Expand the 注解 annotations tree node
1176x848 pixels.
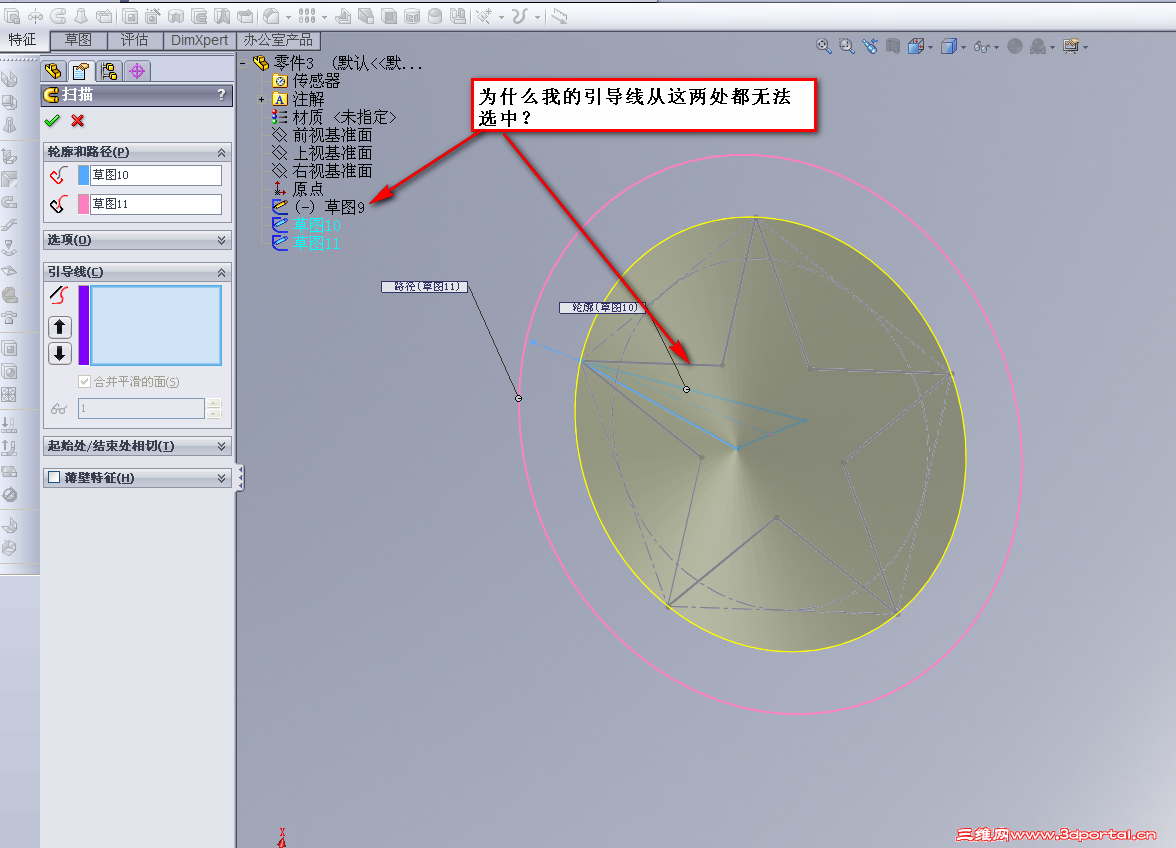point(261,99)
